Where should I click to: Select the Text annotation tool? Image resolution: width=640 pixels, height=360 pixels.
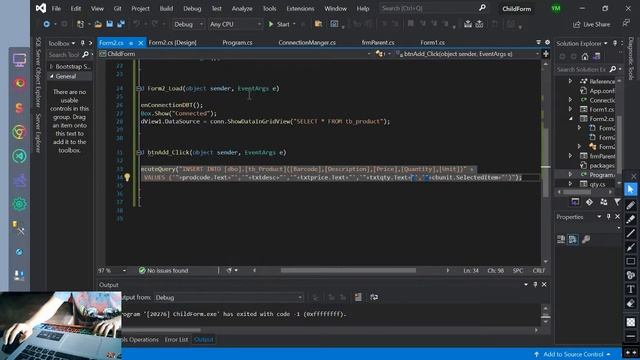(631, 289)
